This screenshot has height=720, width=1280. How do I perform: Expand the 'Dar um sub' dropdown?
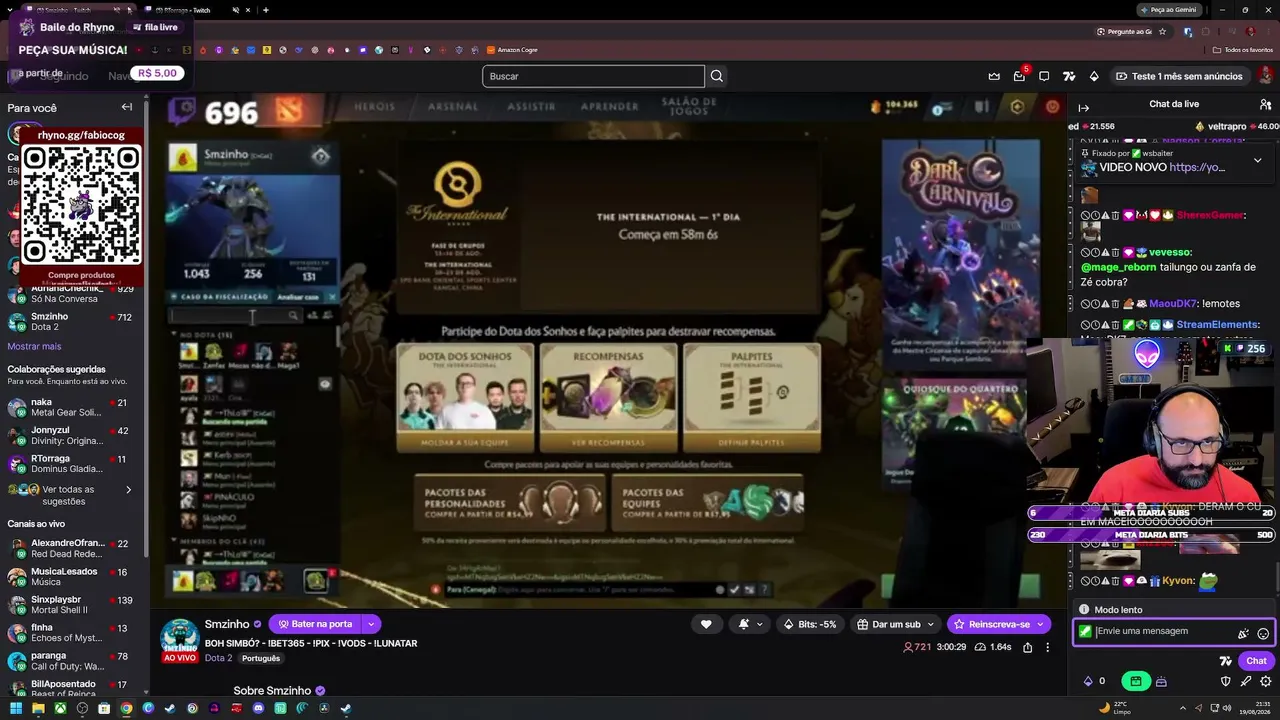click(x=930, y=624)
